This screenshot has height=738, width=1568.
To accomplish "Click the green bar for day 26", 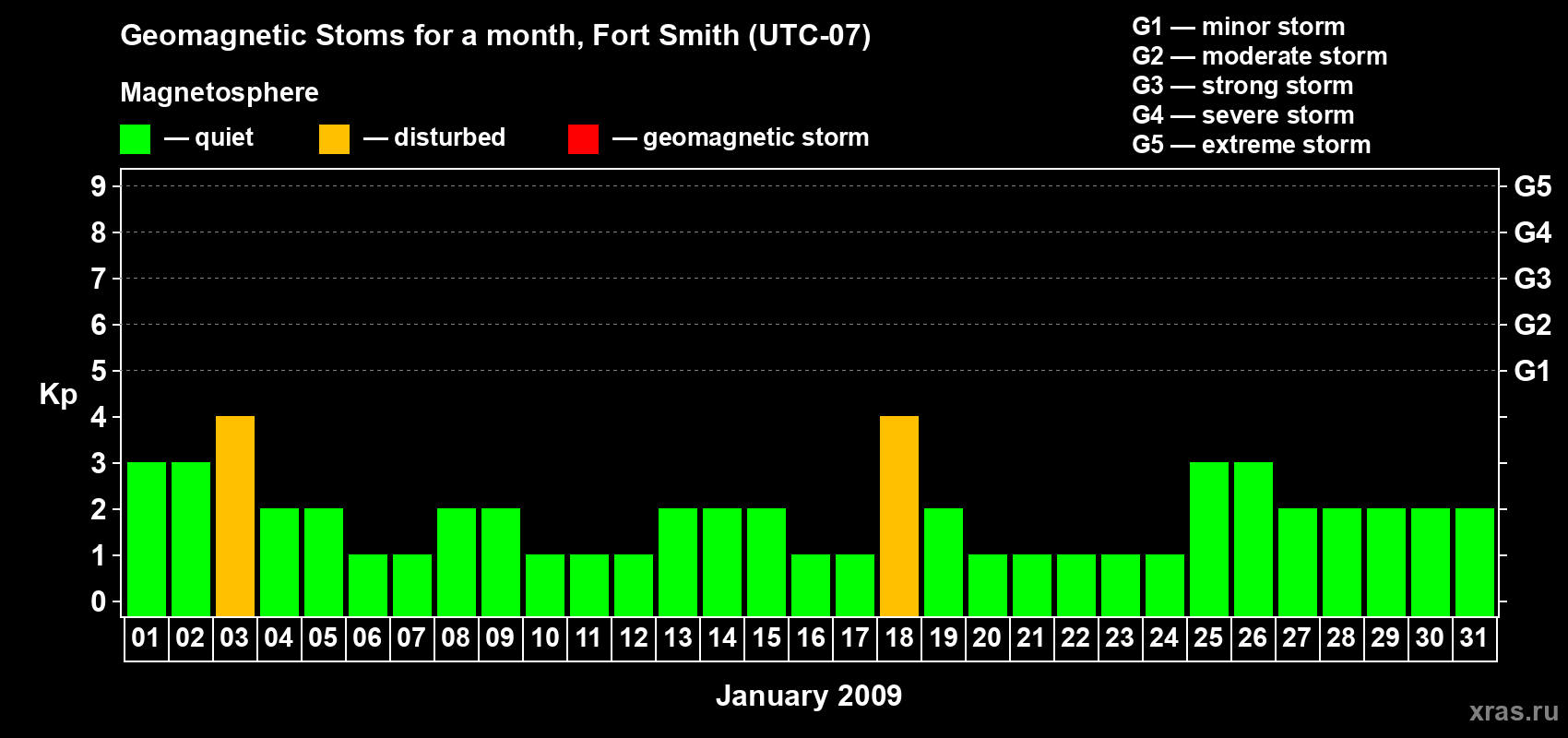I will click(x=1253, y=540).
